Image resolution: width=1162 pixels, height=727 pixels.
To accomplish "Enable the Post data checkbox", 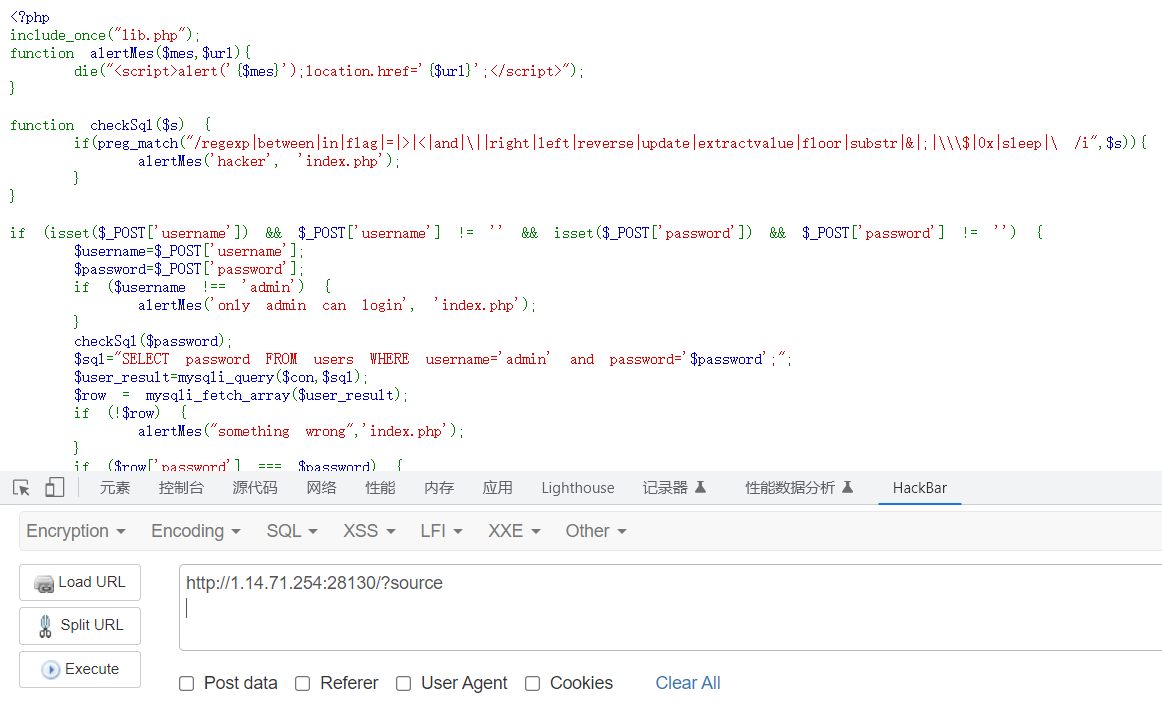I will [x=187, y=683].
